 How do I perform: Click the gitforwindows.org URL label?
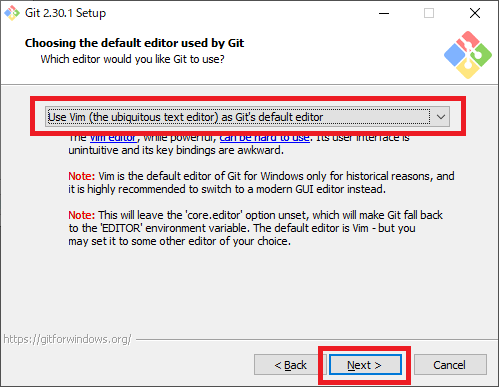pos(67,339)
